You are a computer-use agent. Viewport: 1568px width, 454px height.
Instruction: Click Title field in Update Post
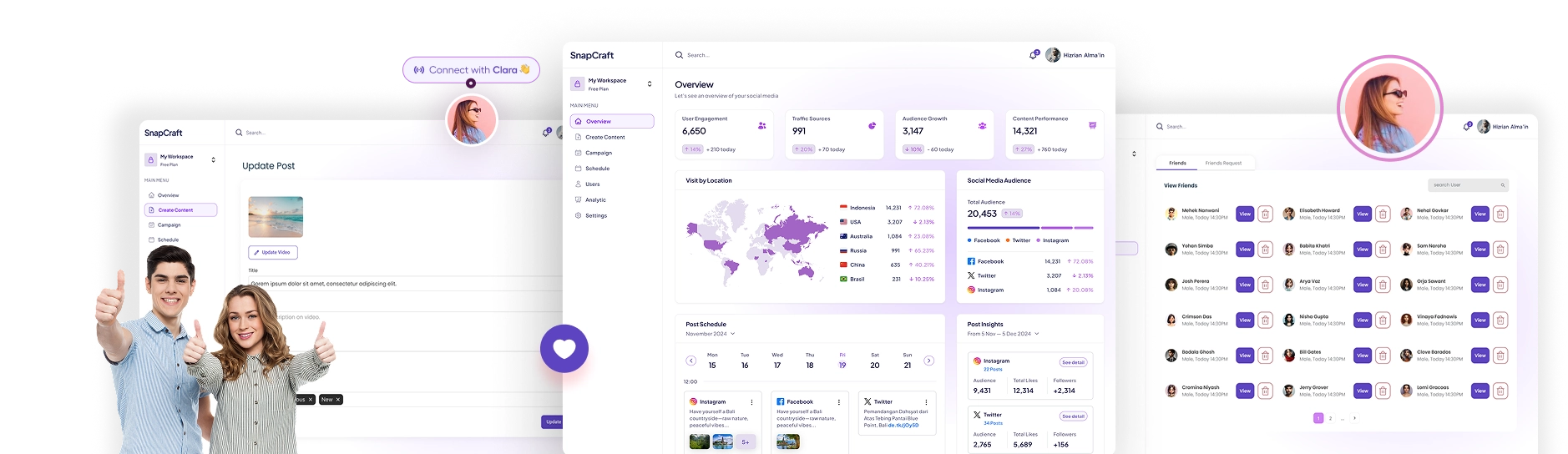[x=405, y=284]
